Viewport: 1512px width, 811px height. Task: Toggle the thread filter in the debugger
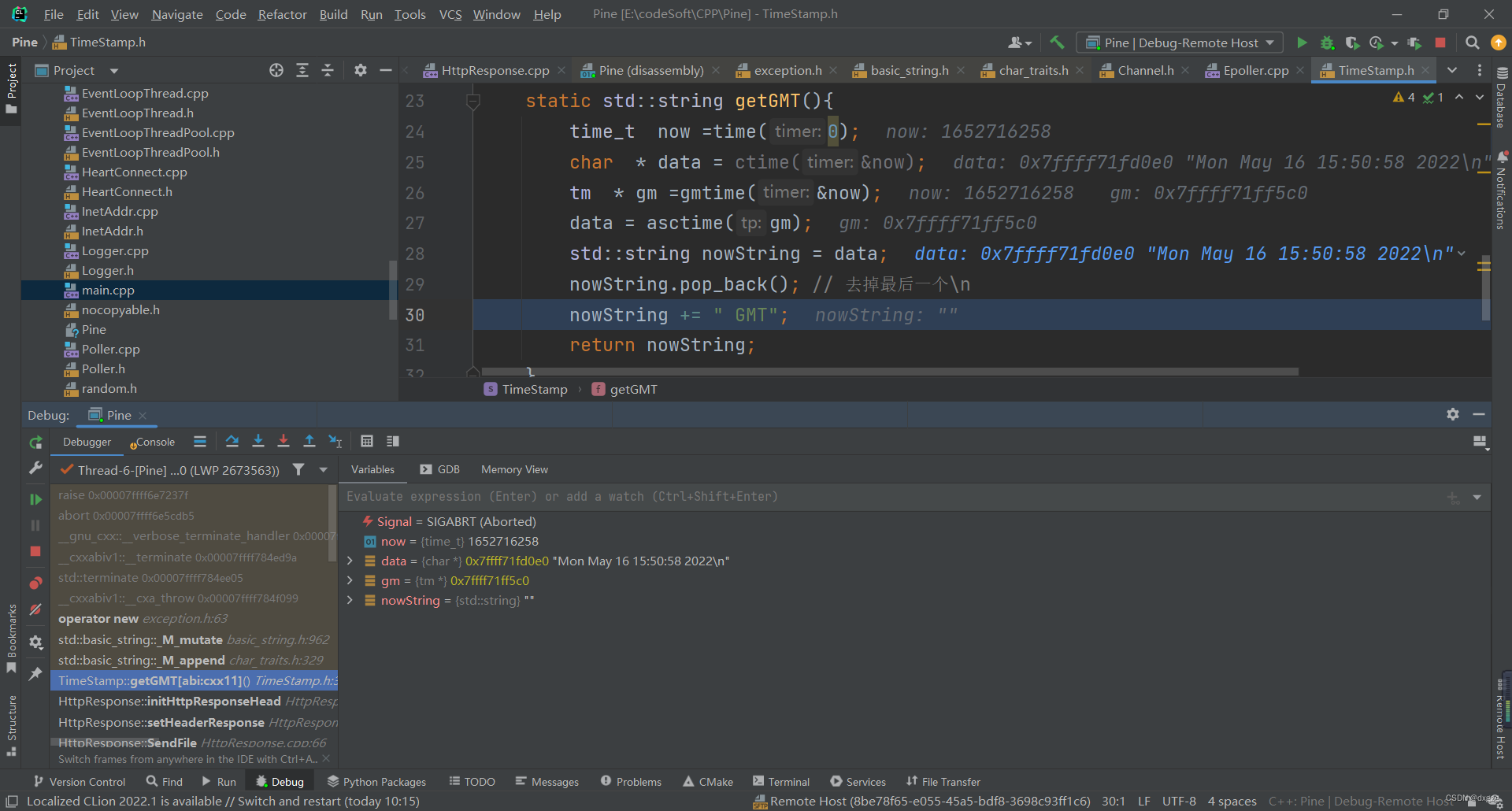298,469
